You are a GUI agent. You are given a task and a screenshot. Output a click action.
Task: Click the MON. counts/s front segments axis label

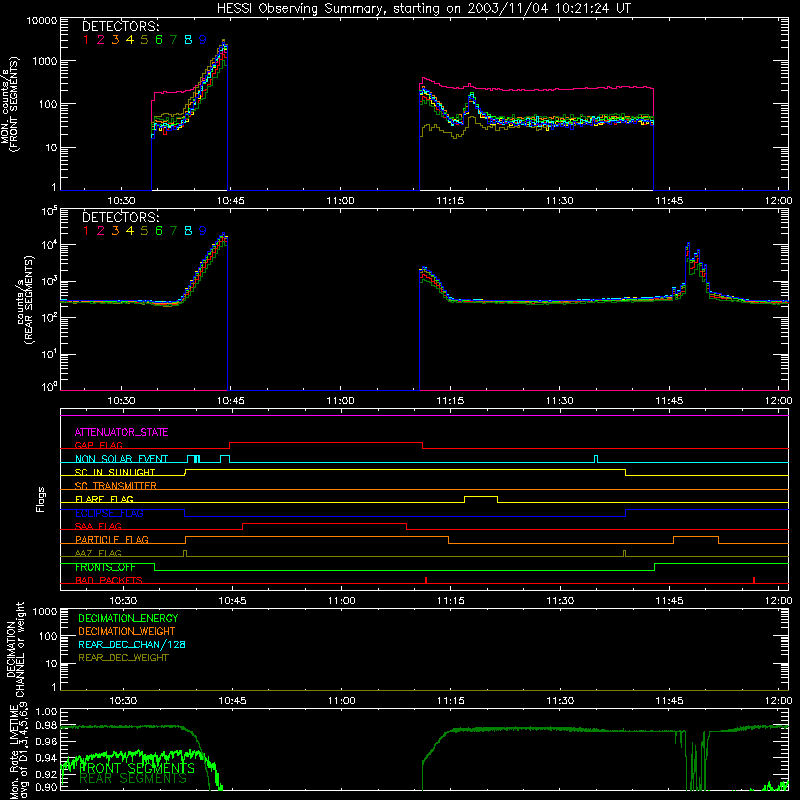click(10, 104)
